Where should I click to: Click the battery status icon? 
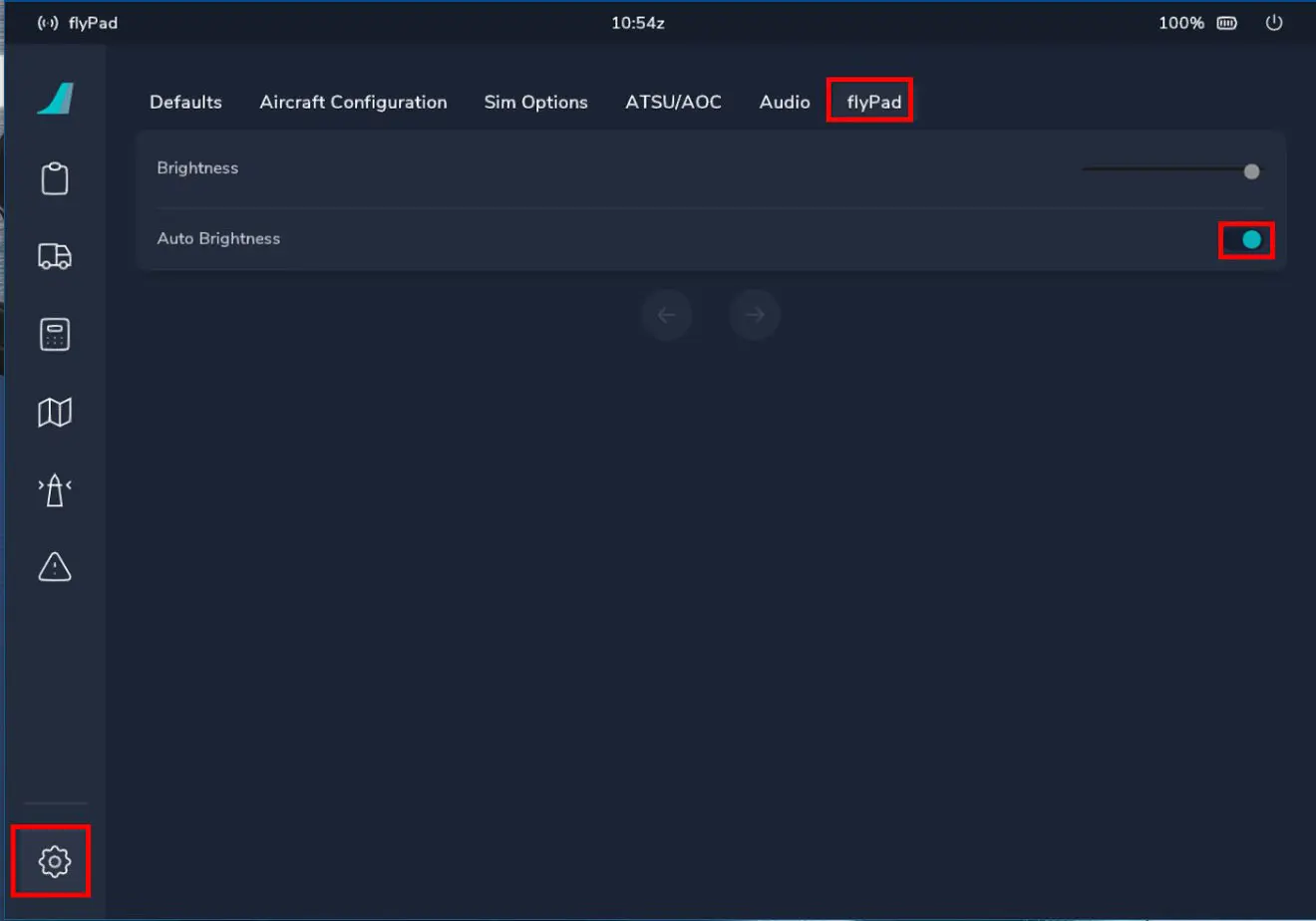(1227, 23)
